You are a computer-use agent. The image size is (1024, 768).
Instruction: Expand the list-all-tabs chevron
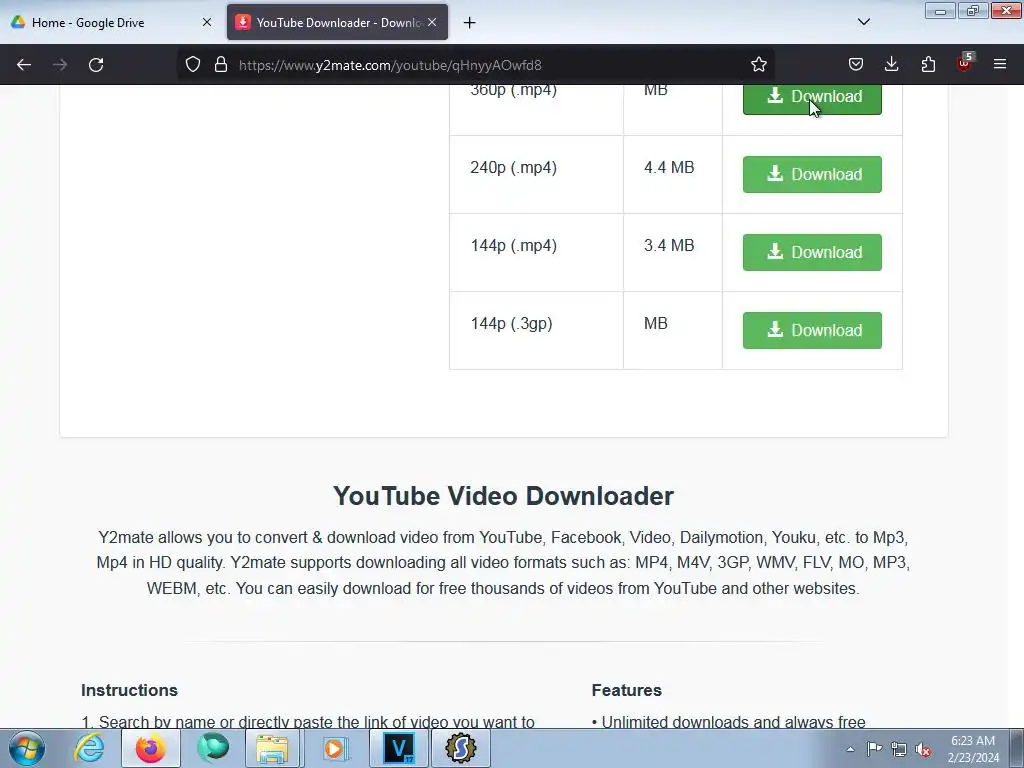coord(863,22)
